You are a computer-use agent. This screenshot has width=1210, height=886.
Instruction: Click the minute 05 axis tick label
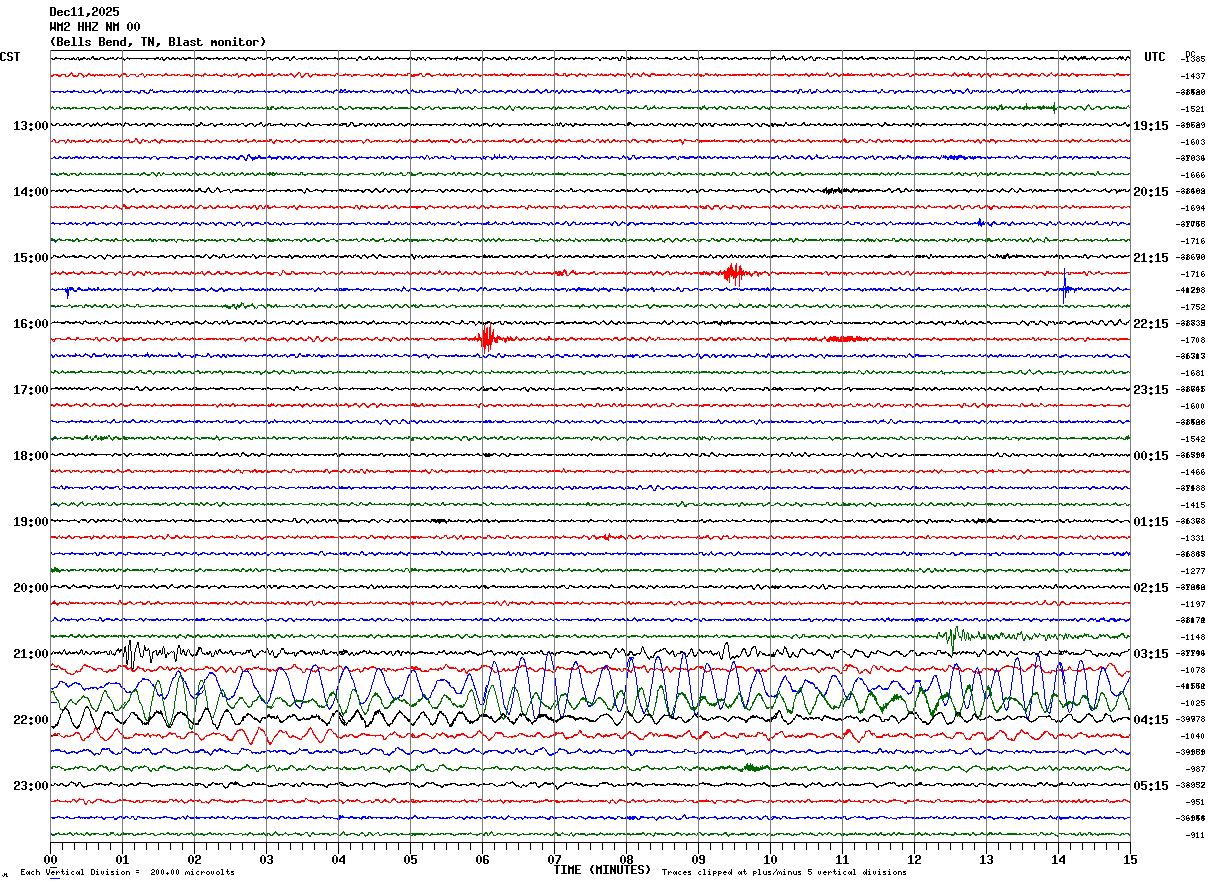point(411,859)
